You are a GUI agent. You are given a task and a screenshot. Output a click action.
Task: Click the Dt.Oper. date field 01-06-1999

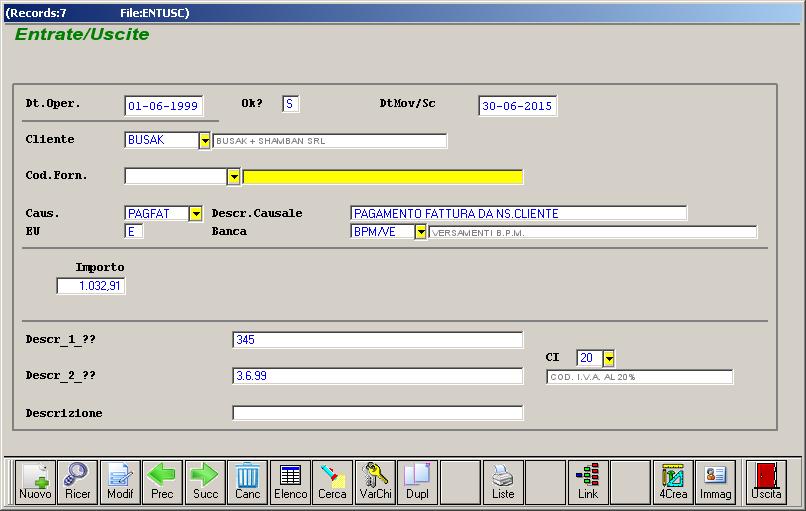[x=163, y=106]
